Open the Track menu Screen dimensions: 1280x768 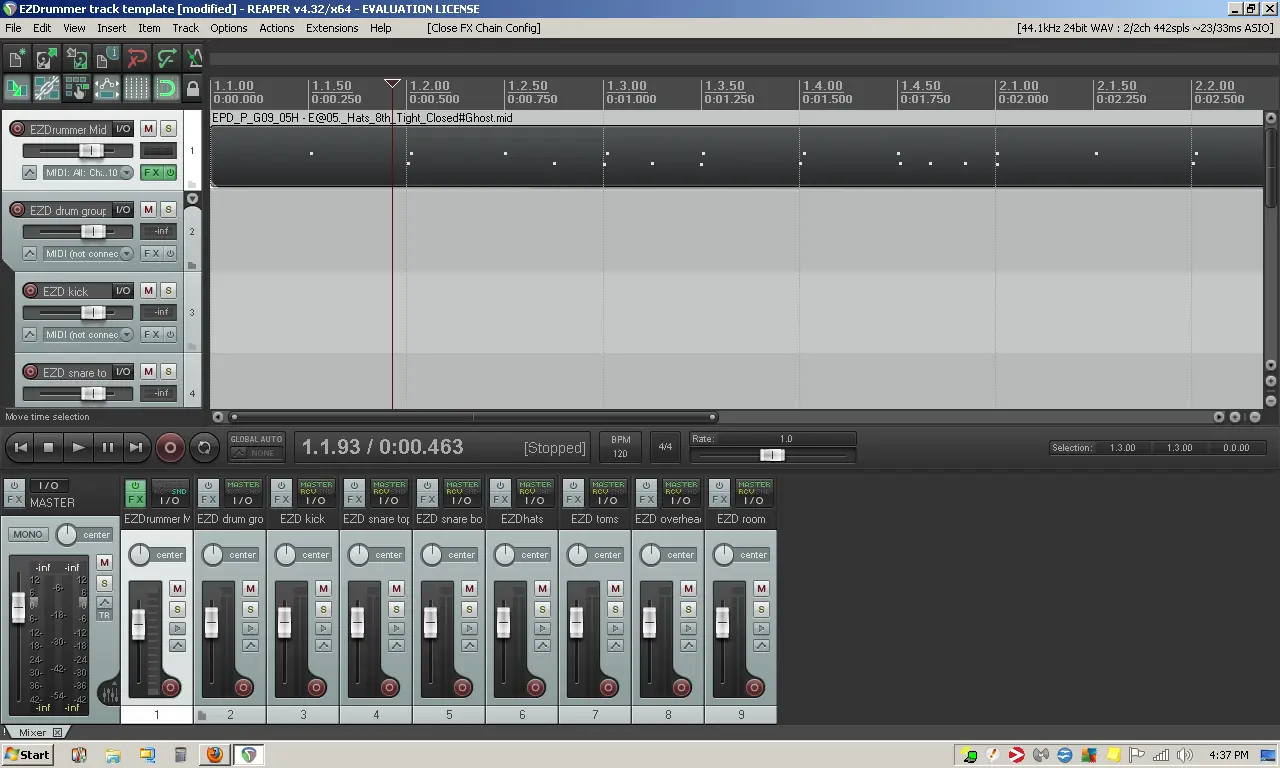[x=186, y=28]
